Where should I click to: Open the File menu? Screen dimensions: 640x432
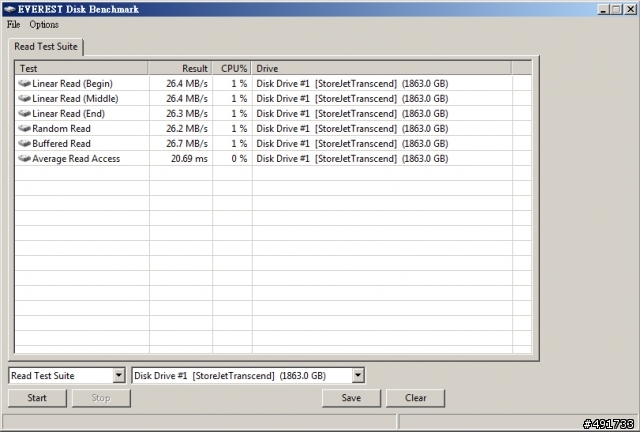(x=13, y=24)
